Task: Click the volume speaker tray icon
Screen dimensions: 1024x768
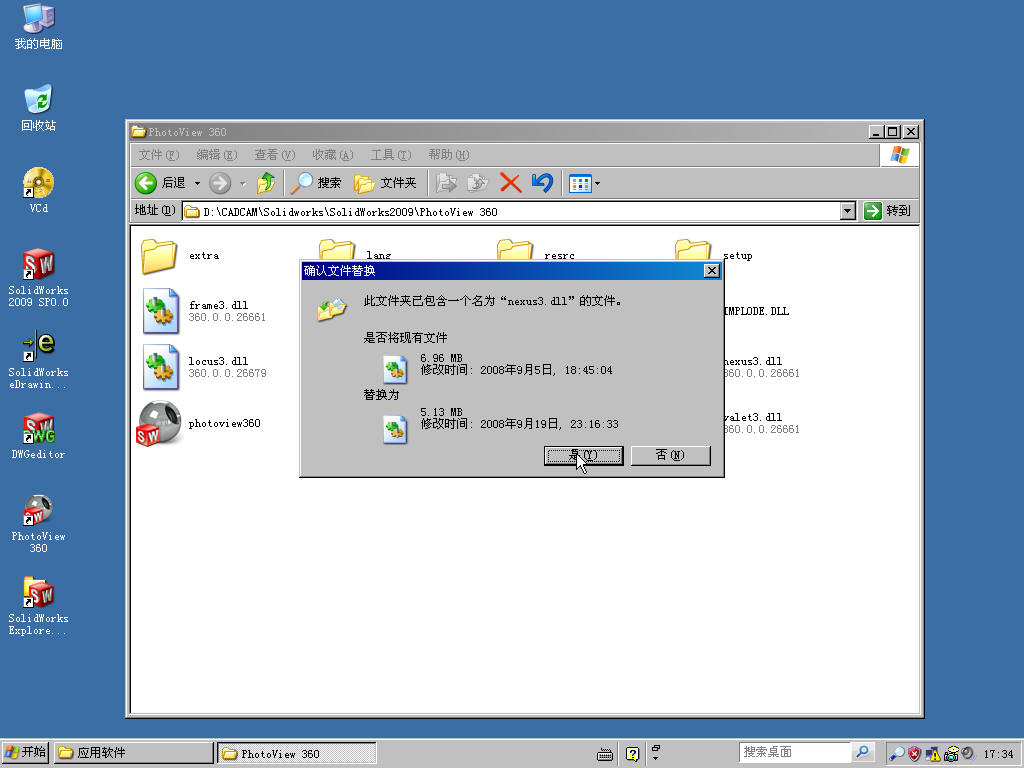Action: pos(968,754)
